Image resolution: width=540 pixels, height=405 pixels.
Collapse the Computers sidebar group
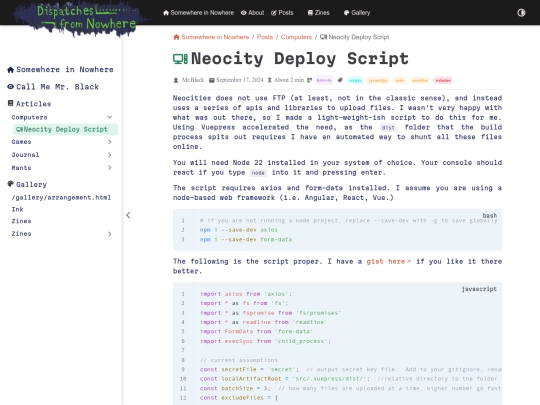[63, 117]
